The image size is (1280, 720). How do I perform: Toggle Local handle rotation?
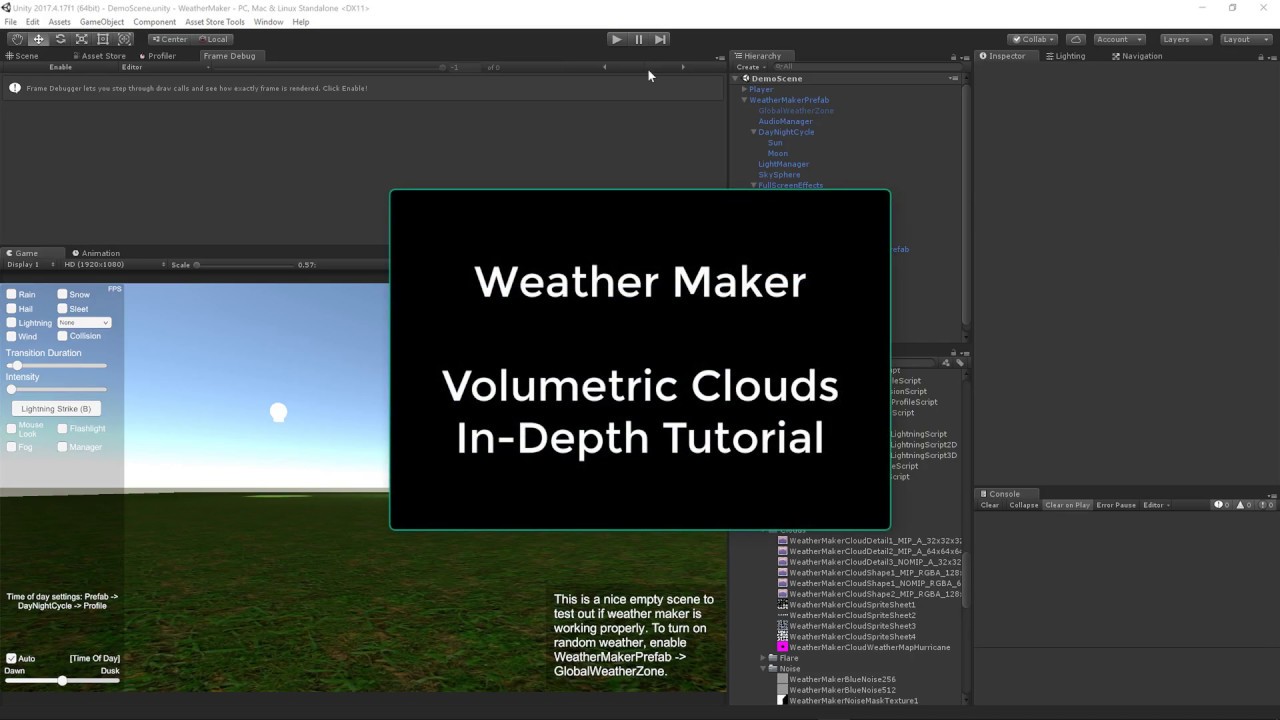[x=212, y=39]
